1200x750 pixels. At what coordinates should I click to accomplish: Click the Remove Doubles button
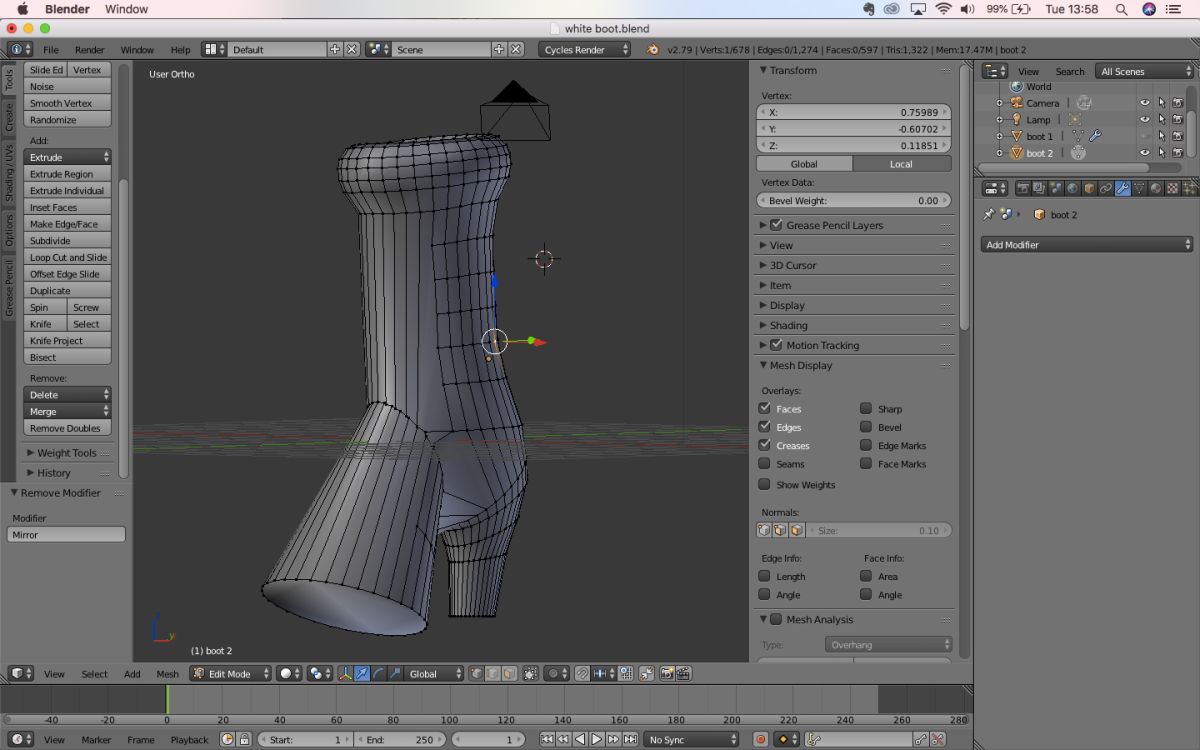67,428
